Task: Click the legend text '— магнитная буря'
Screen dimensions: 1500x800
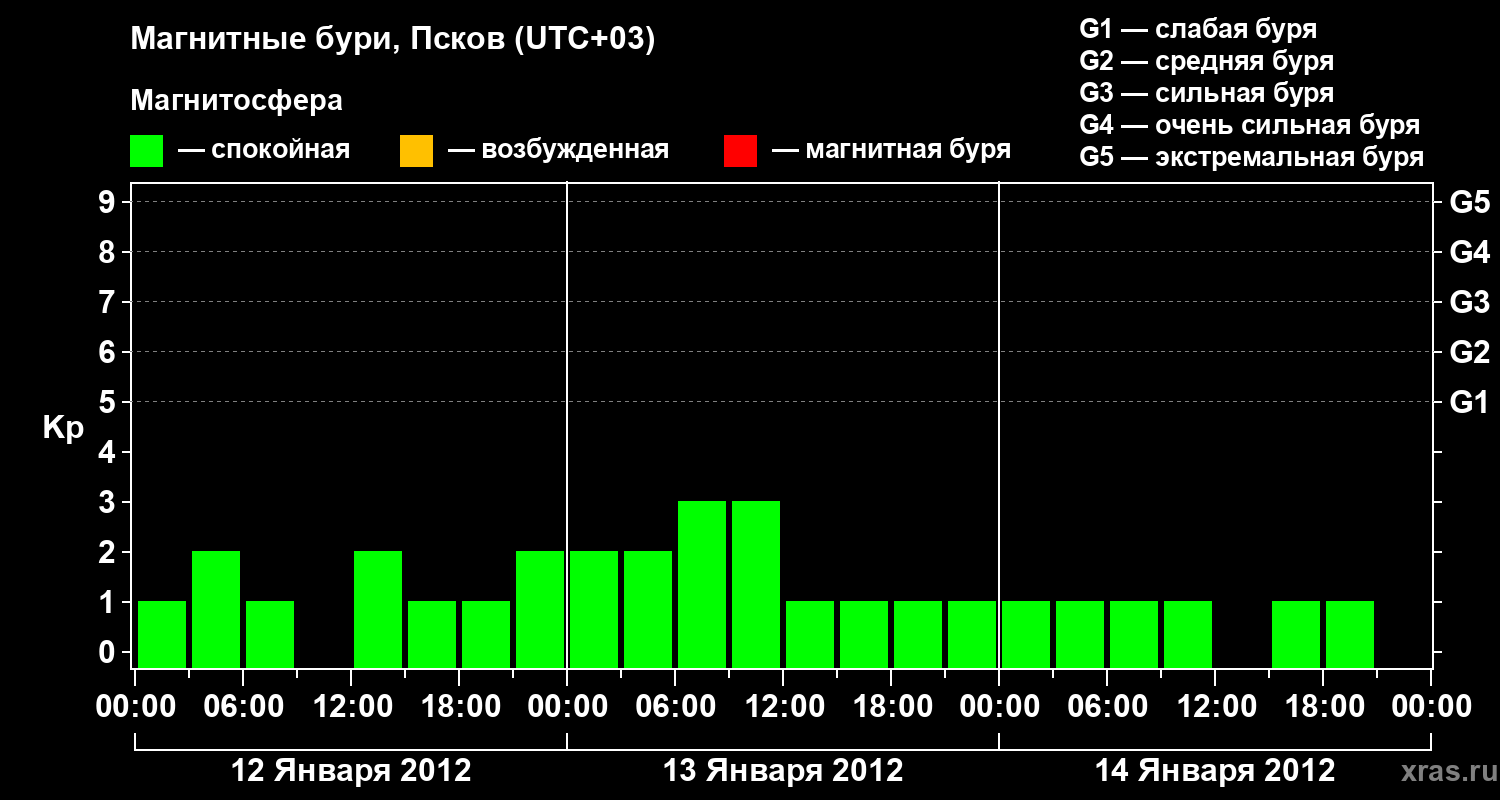Action: coord(891,150)
